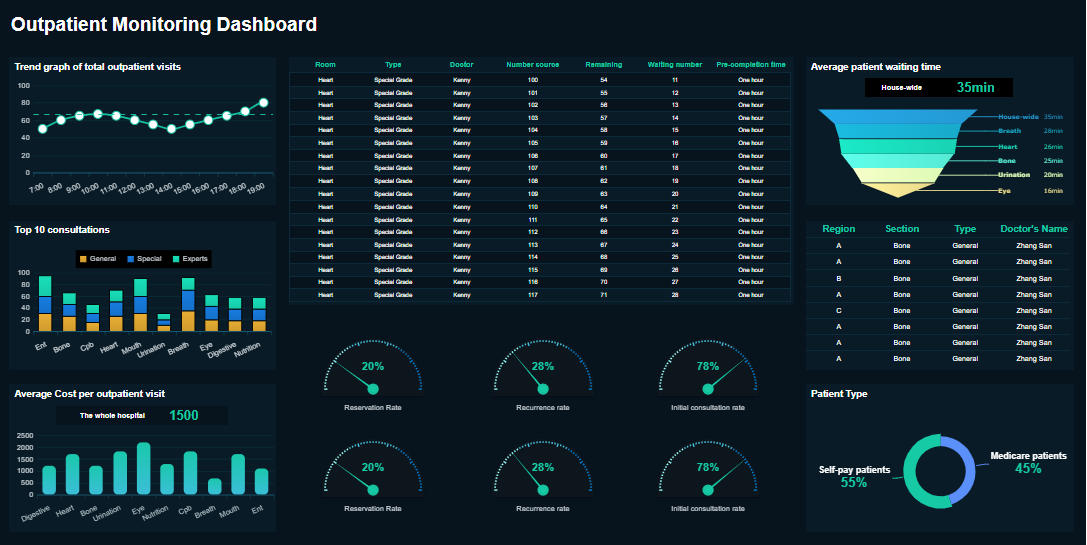Click the 'Patient Type' panel heading
1087x545 pixels.
(839, 393)
